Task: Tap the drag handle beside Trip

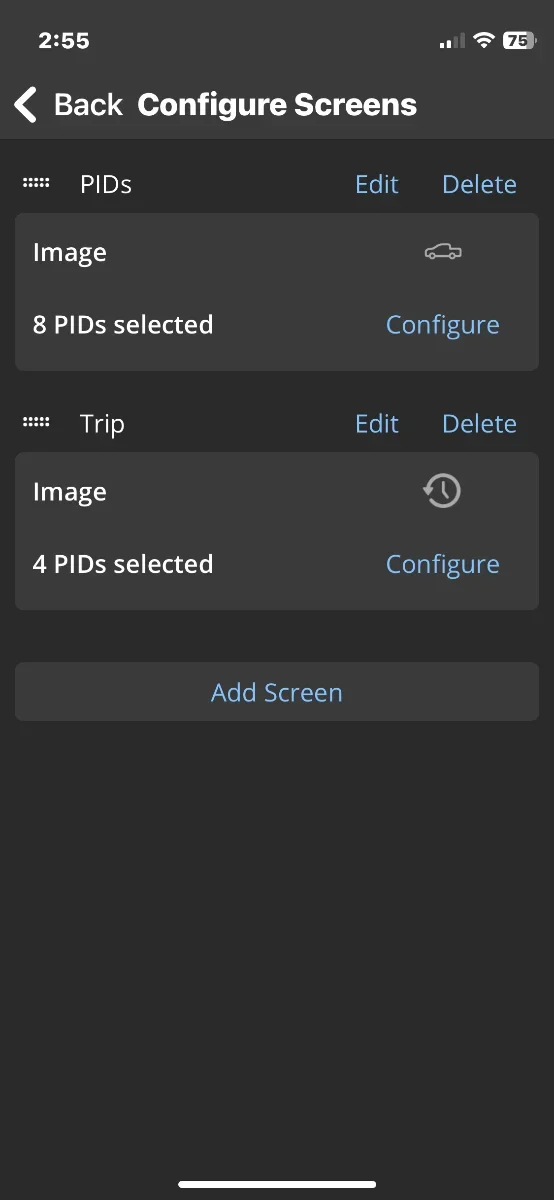Action: (36, 423)
